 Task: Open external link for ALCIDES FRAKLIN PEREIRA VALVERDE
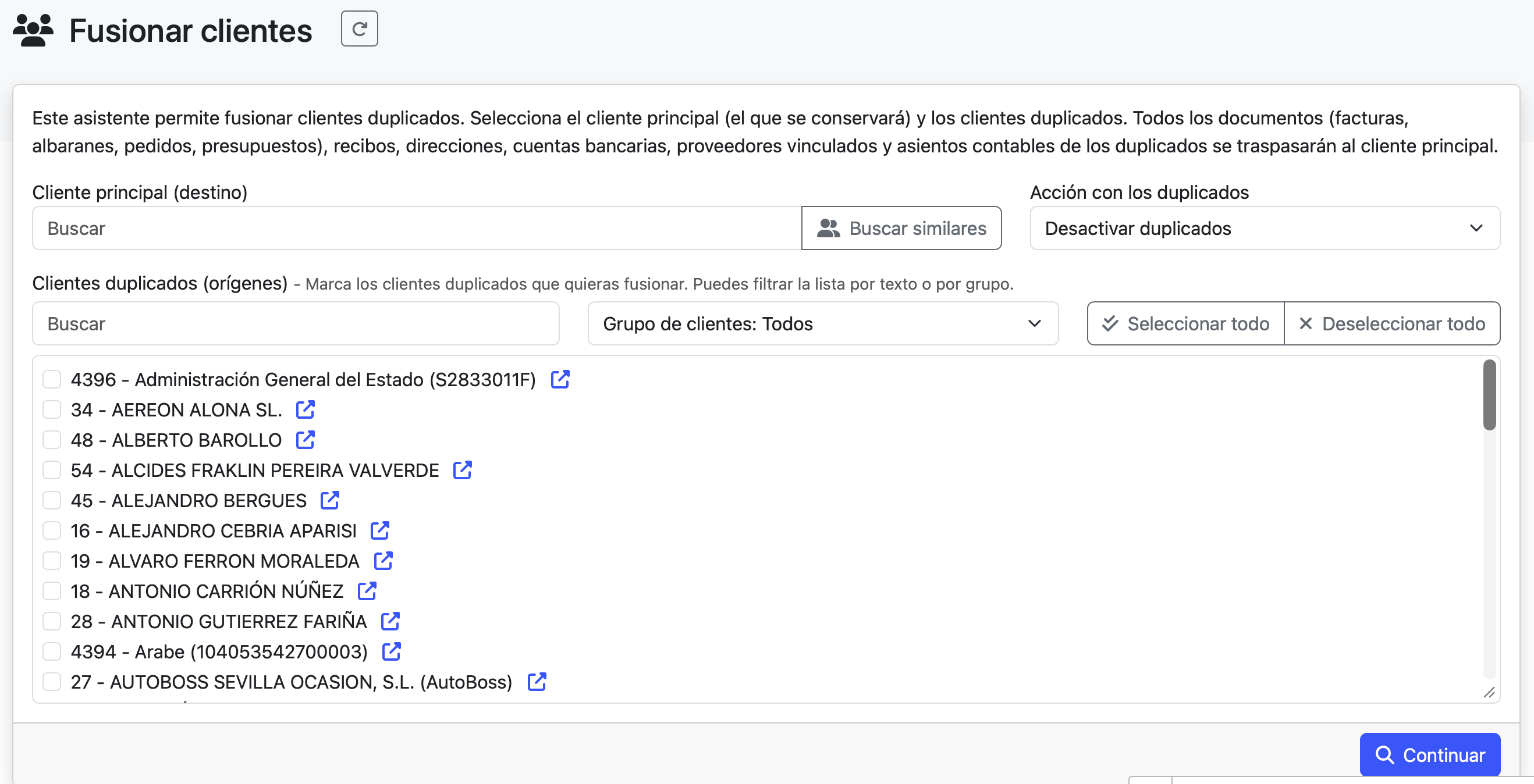point(462,470)
